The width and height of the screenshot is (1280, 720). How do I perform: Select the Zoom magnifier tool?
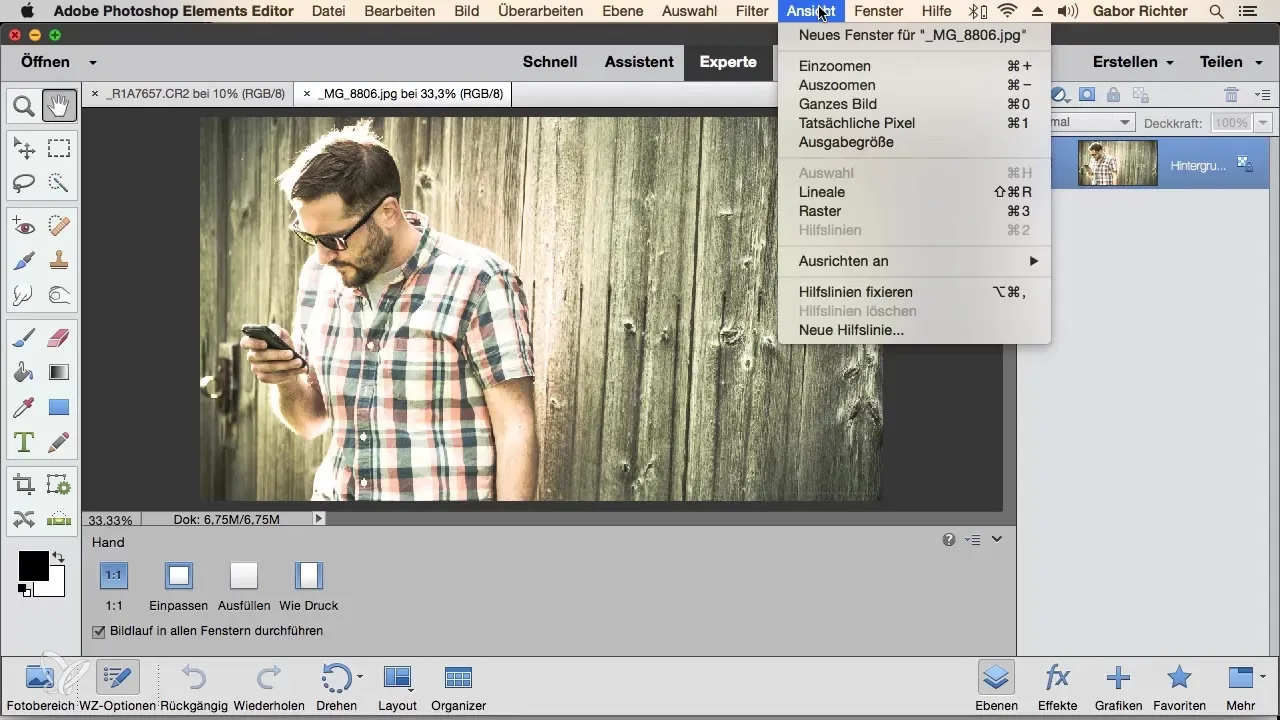(x=24, y=105)
